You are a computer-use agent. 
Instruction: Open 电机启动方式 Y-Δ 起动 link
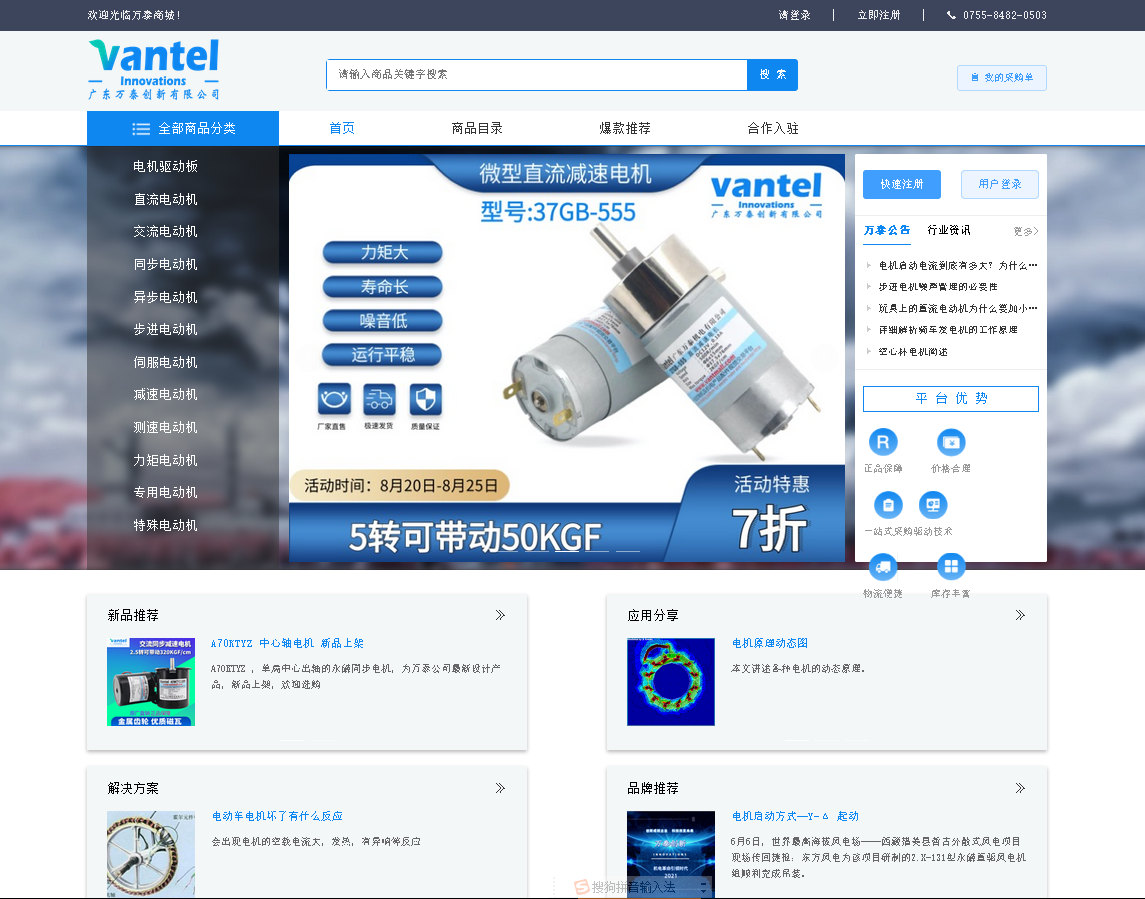click(795, 816)
